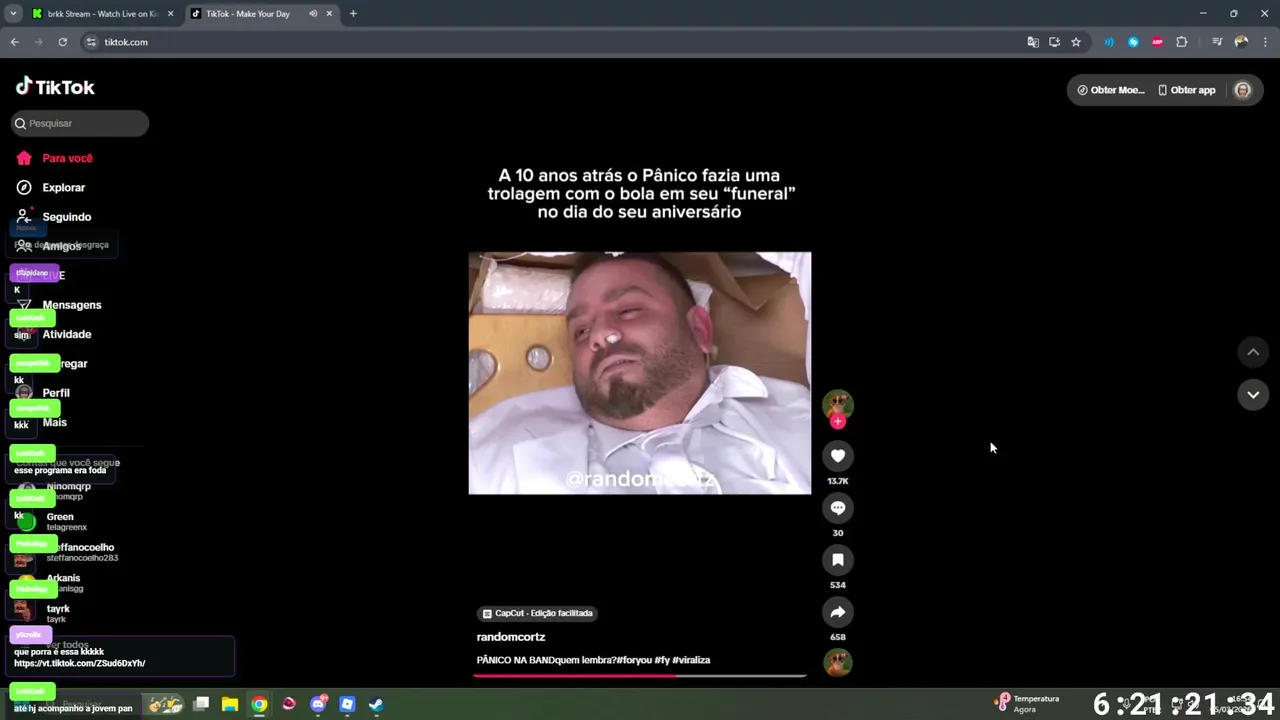The image size is (1280, 720).
Task: Open the browser extensions puzzle icon
Action: pos(1182,42)
